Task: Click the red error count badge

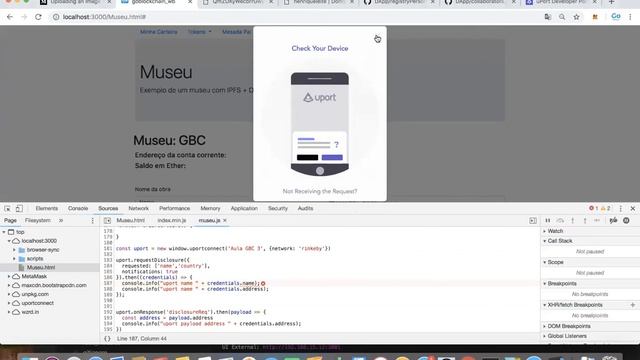Action: click(x=593, y=209)
